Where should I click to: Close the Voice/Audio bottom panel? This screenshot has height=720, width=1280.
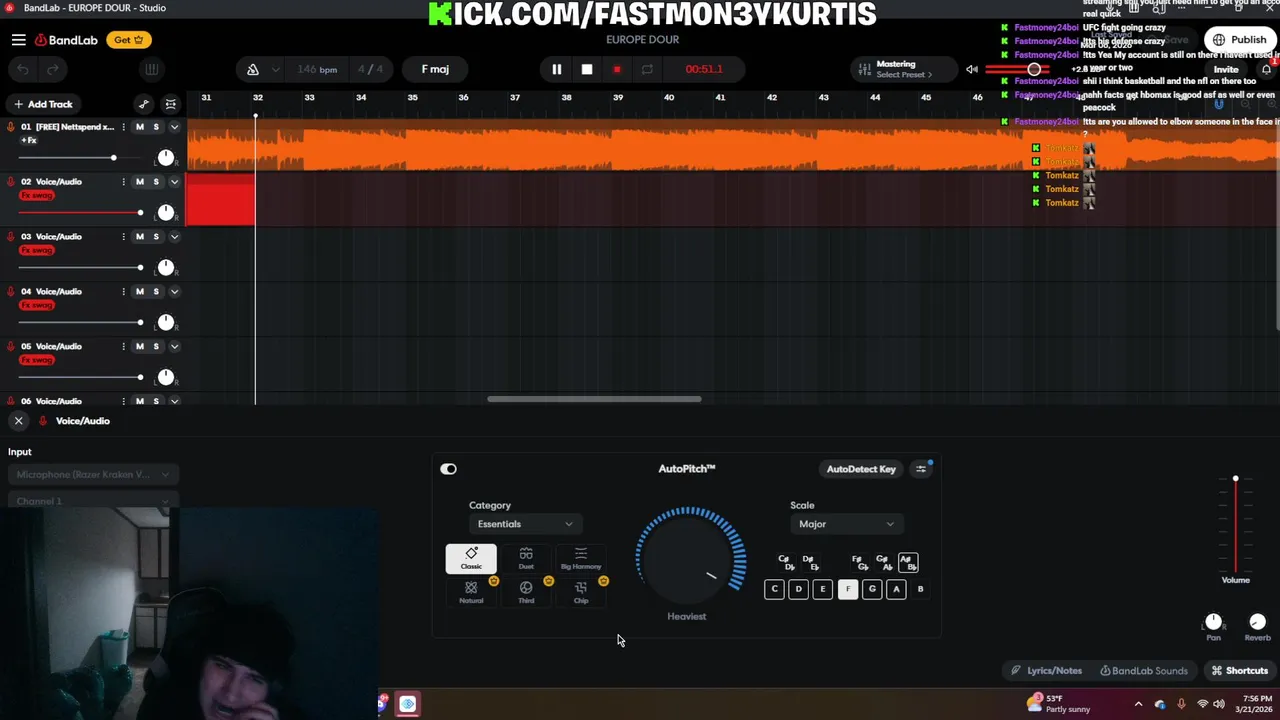[x=18, y=421]
